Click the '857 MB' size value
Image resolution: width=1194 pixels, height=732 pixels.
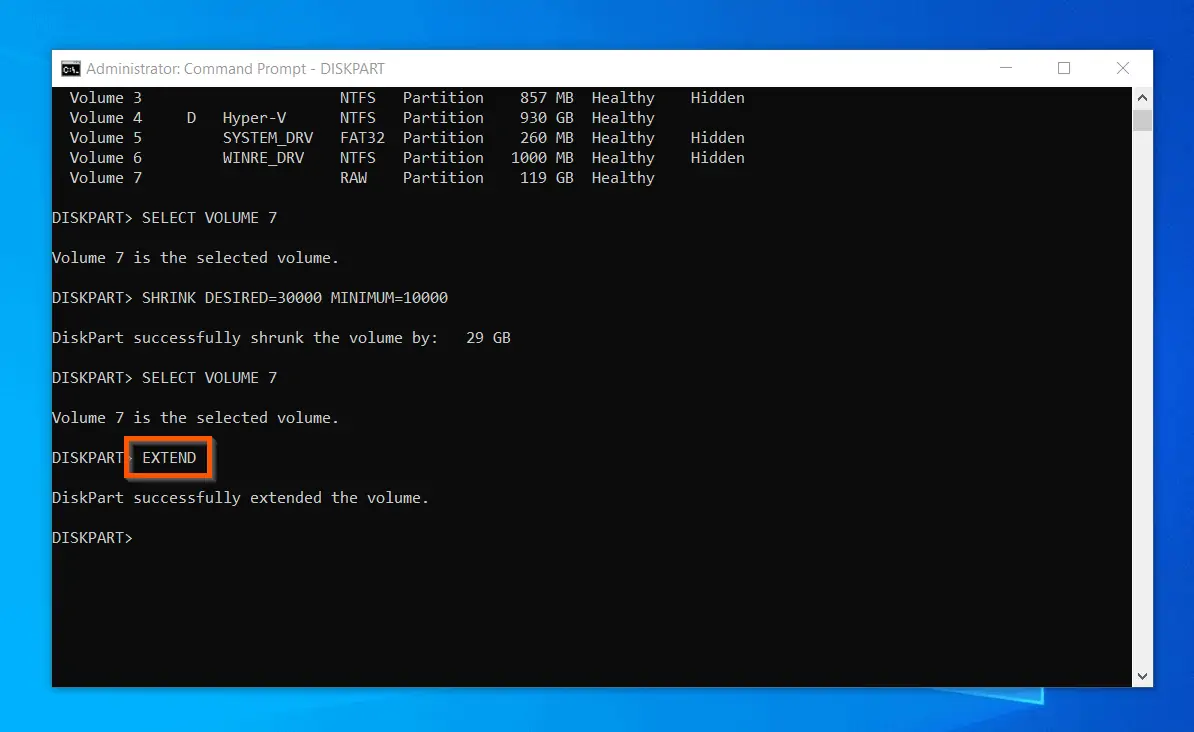pyautogui.click(x=547, y=97)
